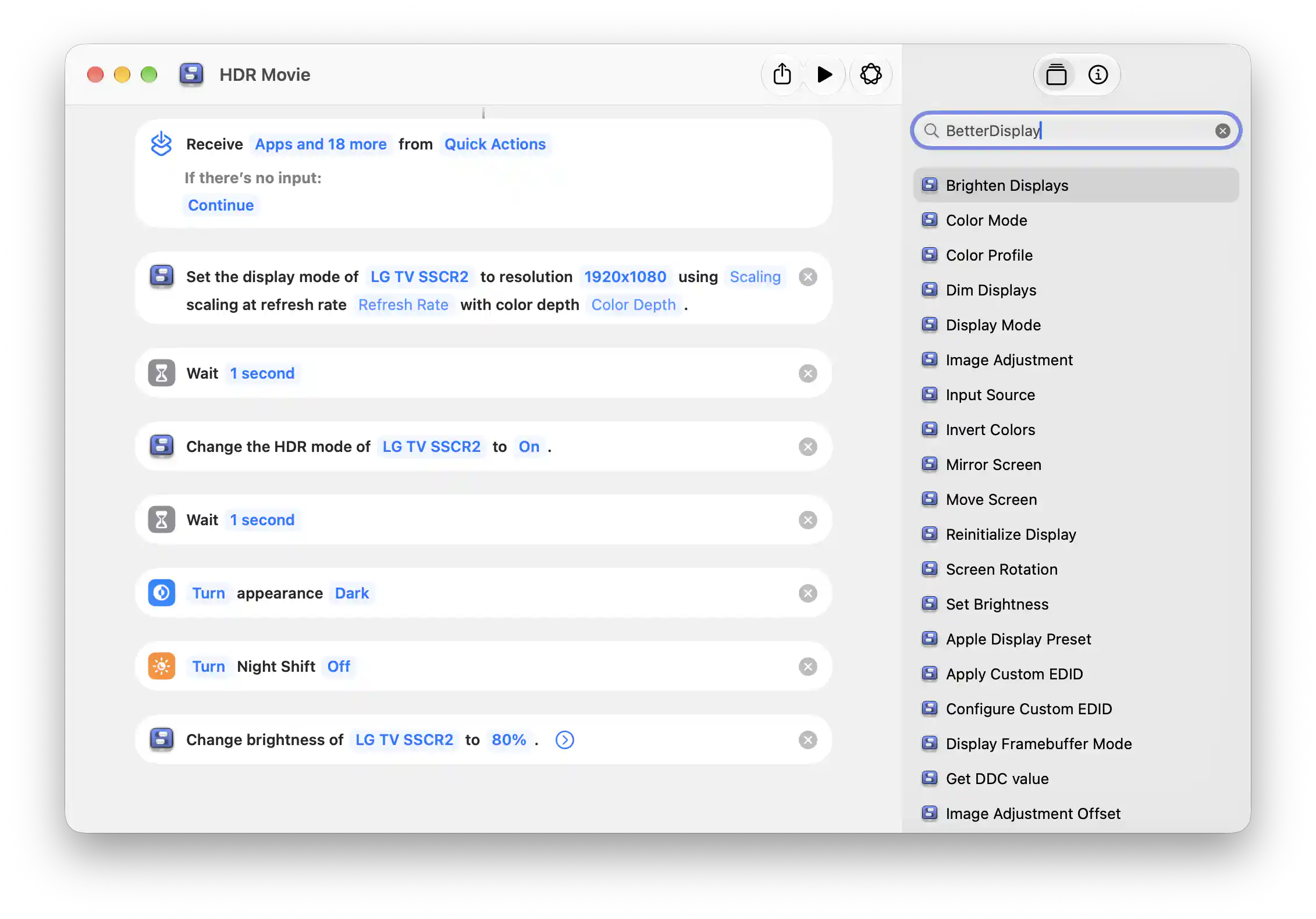Open the shortcut icon editor next to title
The width and height of the screenshot is (1316, 919).
[x=191, y=74]
